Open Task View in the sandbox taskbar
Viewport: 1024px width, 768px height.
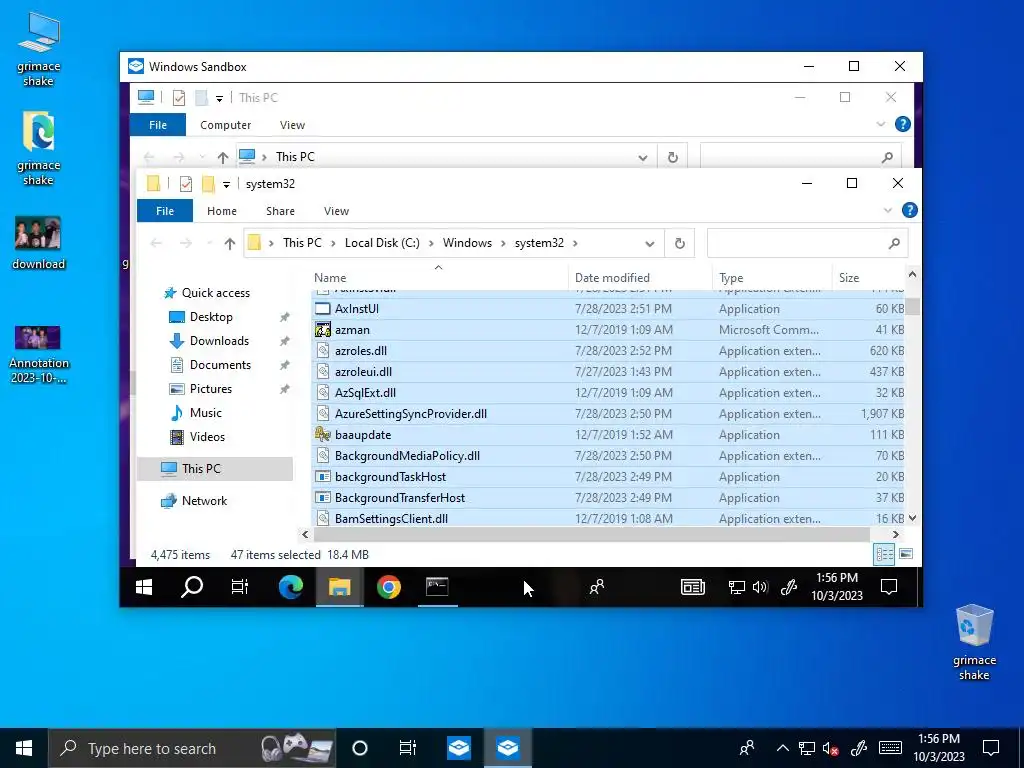tap(240, 587)
